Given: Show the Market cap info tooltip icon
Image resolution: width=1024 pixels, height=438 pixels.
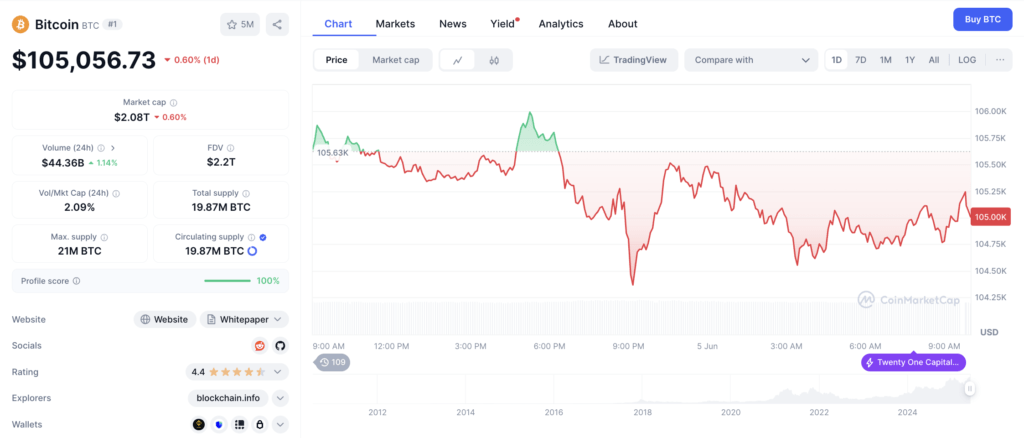Looking at the screenshot, I should 173,102.
